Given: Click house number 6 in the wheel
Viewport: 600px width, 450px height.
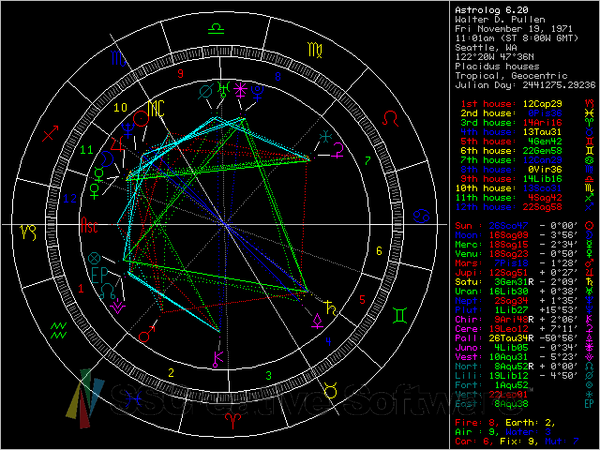Looking at the screenshot, I should coord(379,251).
